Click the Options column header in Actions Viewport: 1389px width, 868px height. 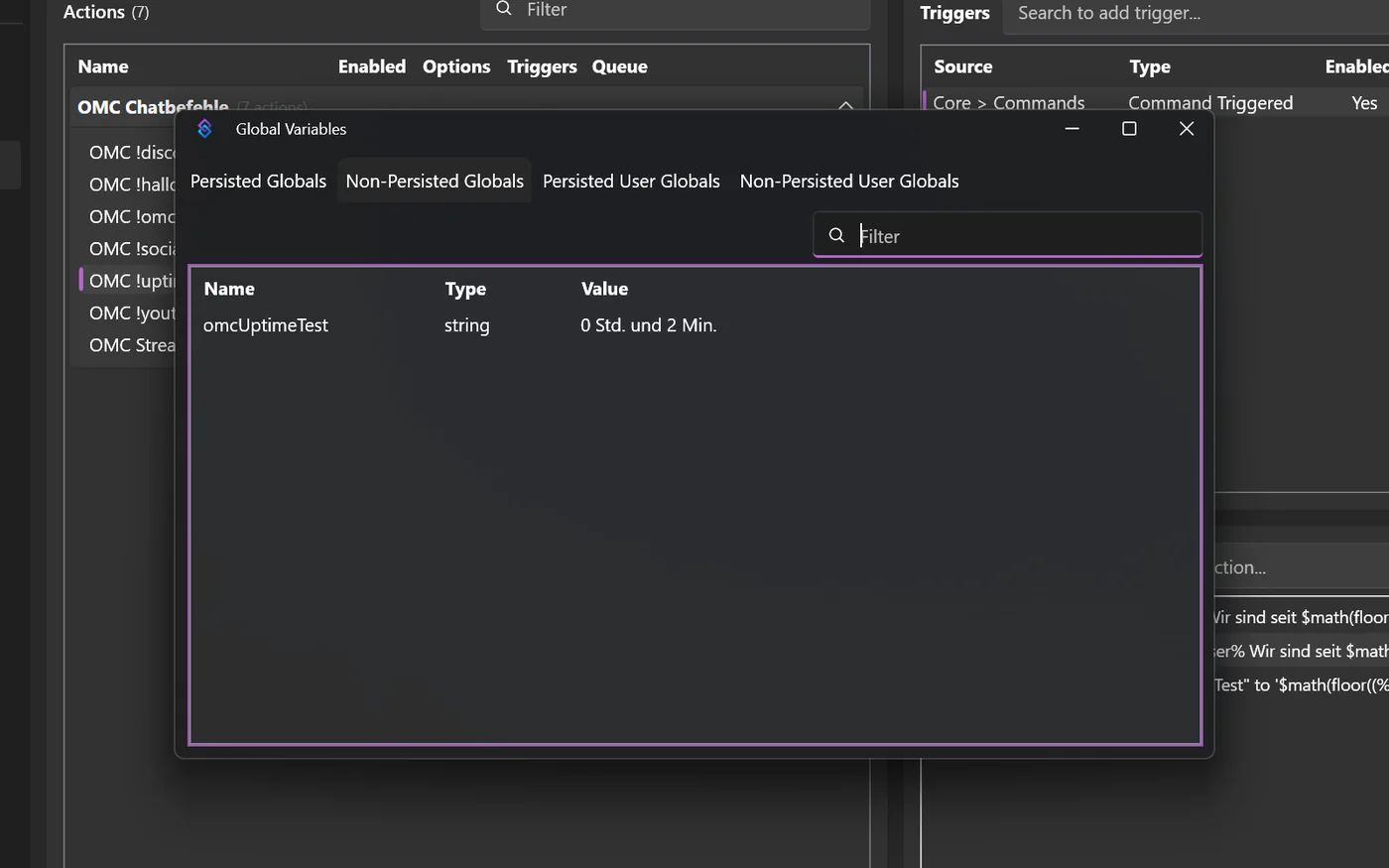coord(456,66)
